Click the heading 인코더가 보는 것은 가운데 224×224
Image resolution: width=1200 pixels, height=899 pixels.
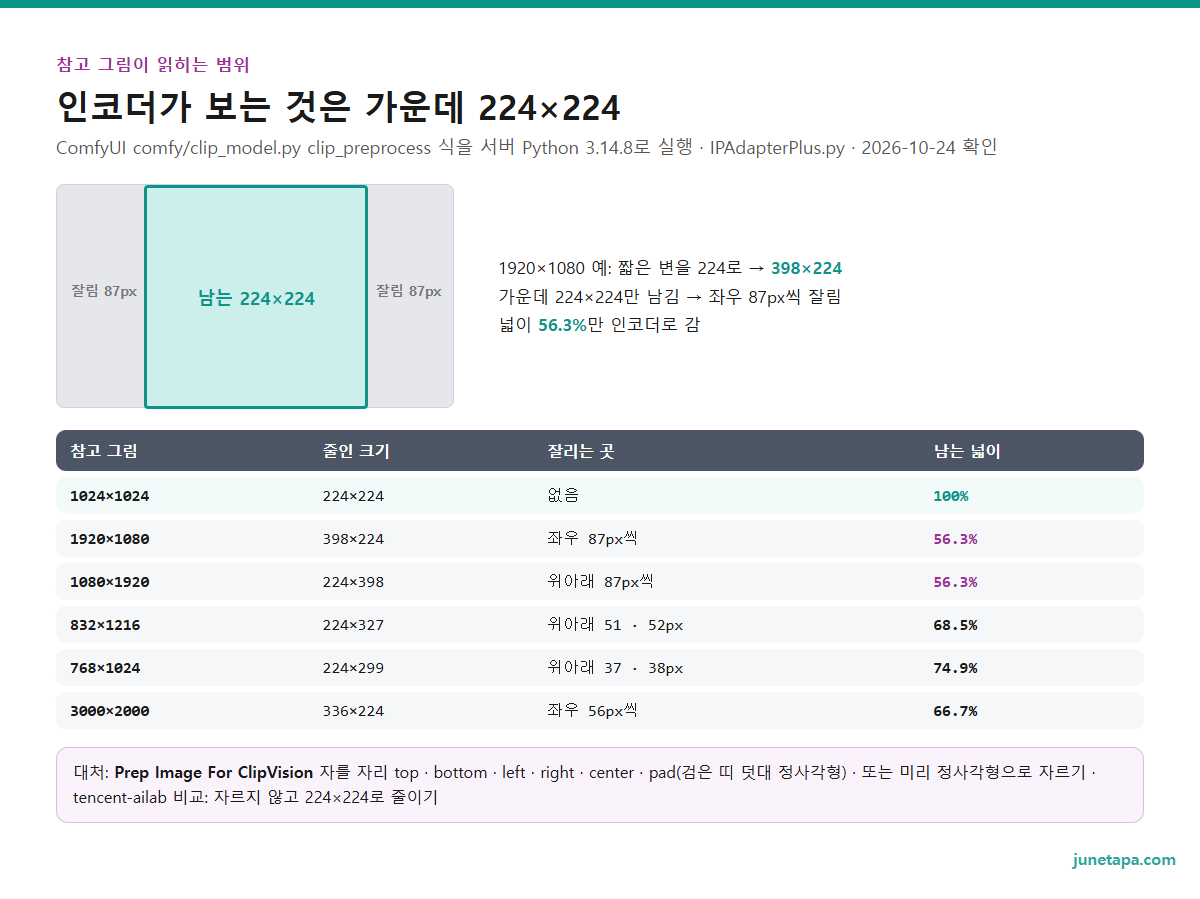pos(338,107)
